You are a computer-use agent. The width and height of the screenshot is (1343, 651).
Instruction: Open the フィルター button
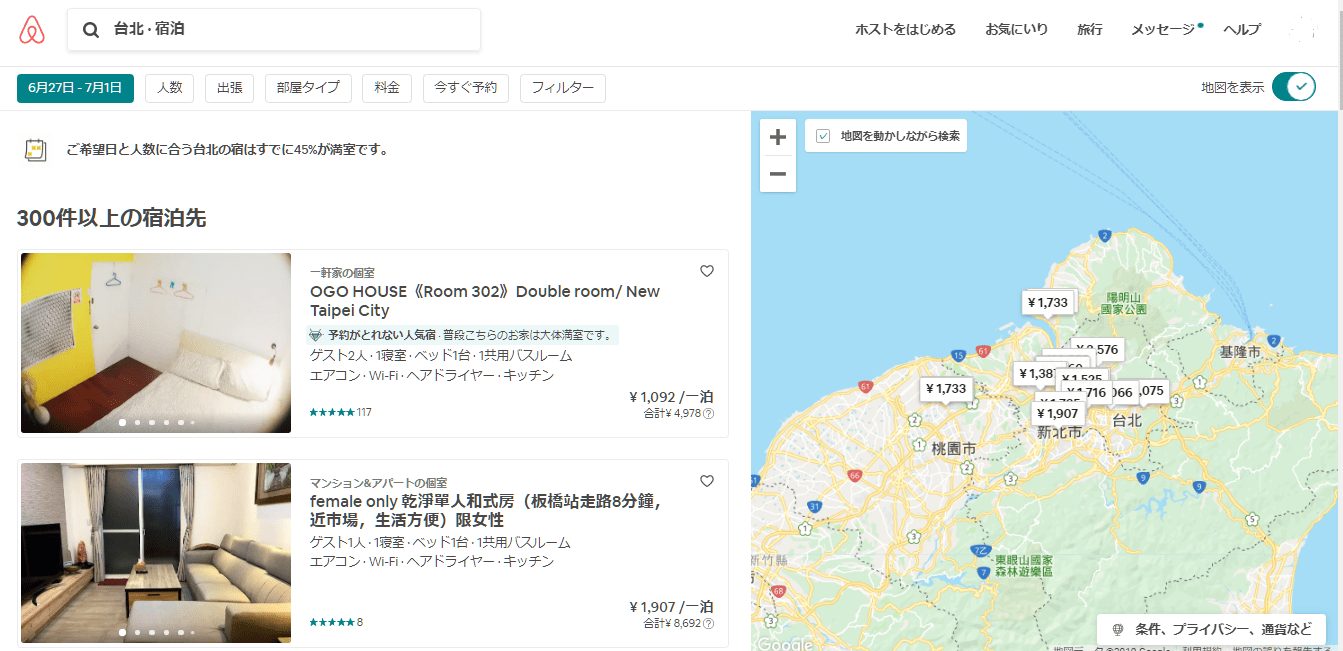click(562, 88)
